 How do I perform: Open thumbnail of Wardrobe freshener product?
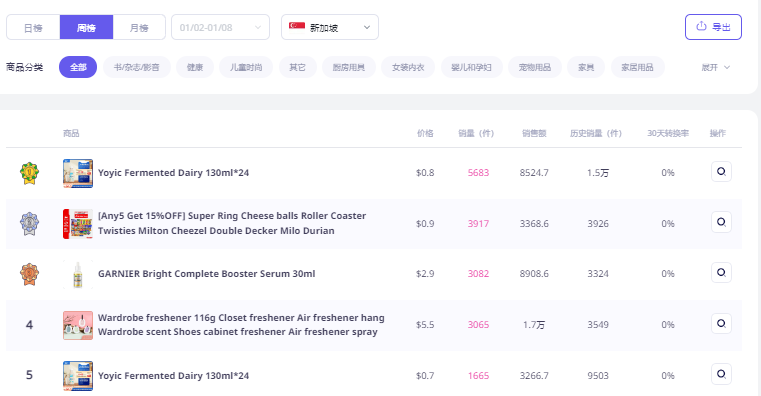coord(78,325)
